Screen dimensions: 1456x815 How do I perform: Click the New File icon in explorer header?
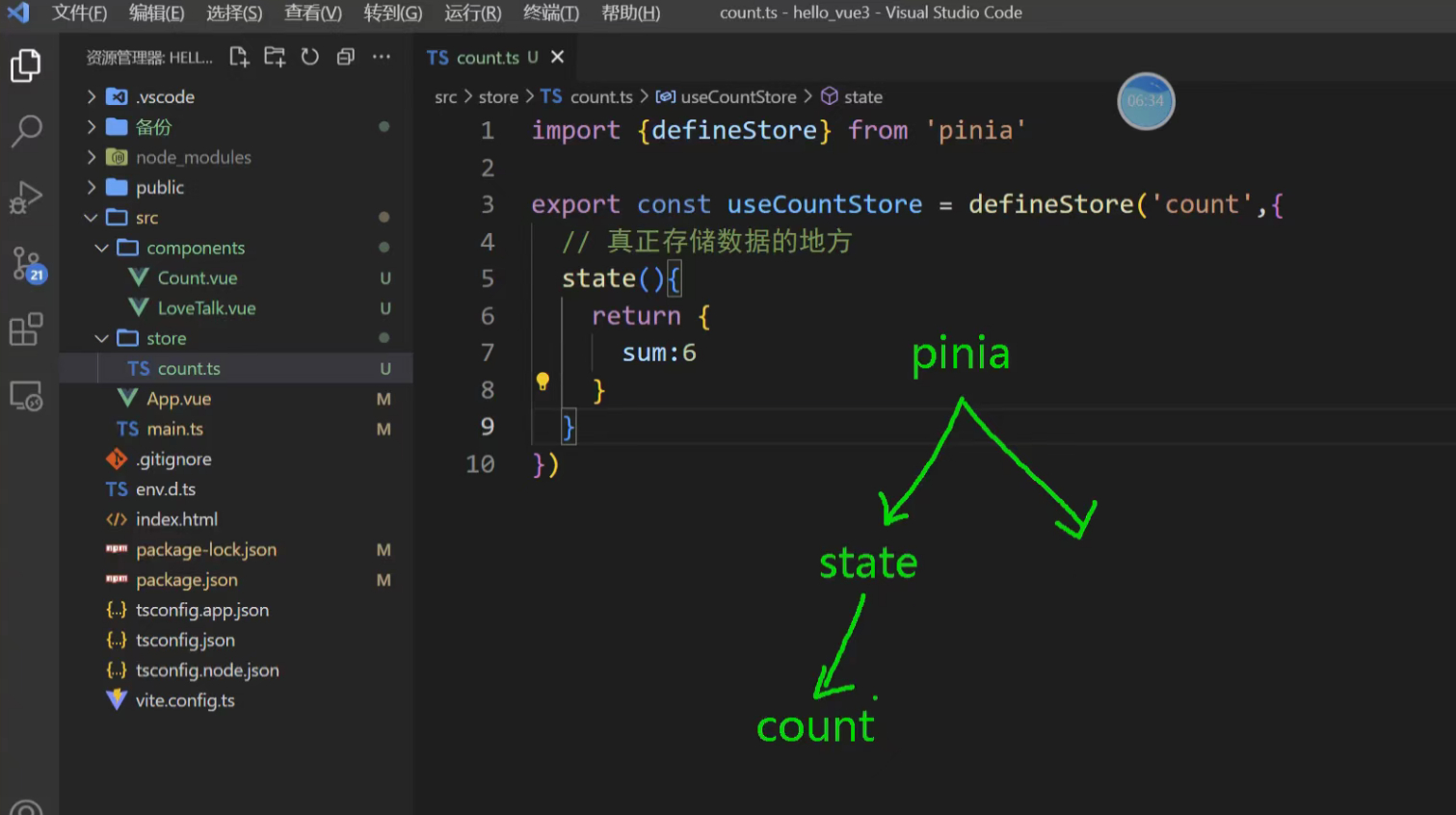point(239,57)
